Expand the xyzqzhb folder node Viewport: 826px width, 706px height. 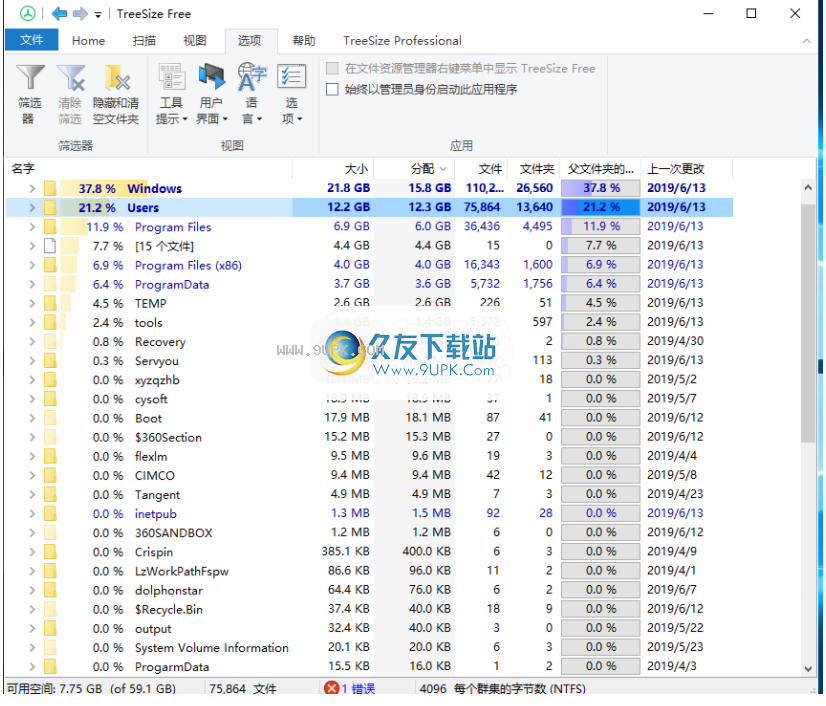(32, 379)
